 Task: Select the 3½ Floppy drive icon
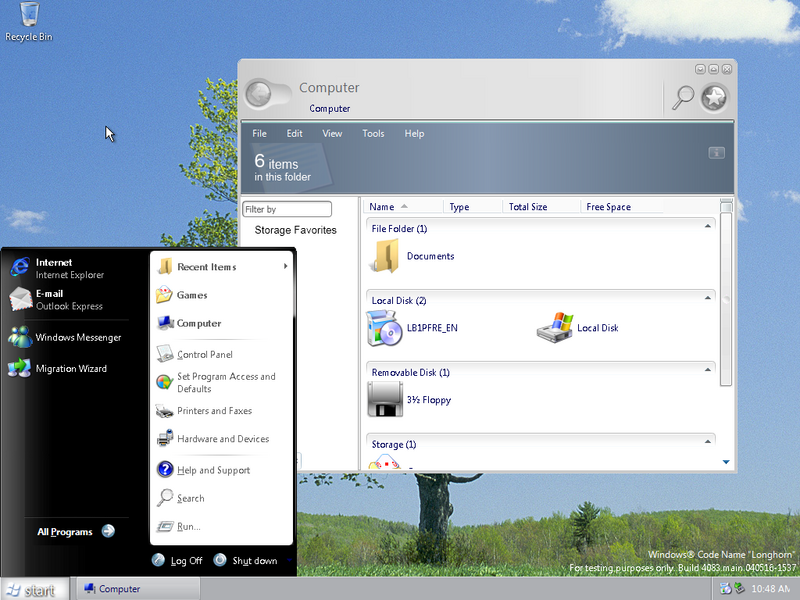pos(384,399)
